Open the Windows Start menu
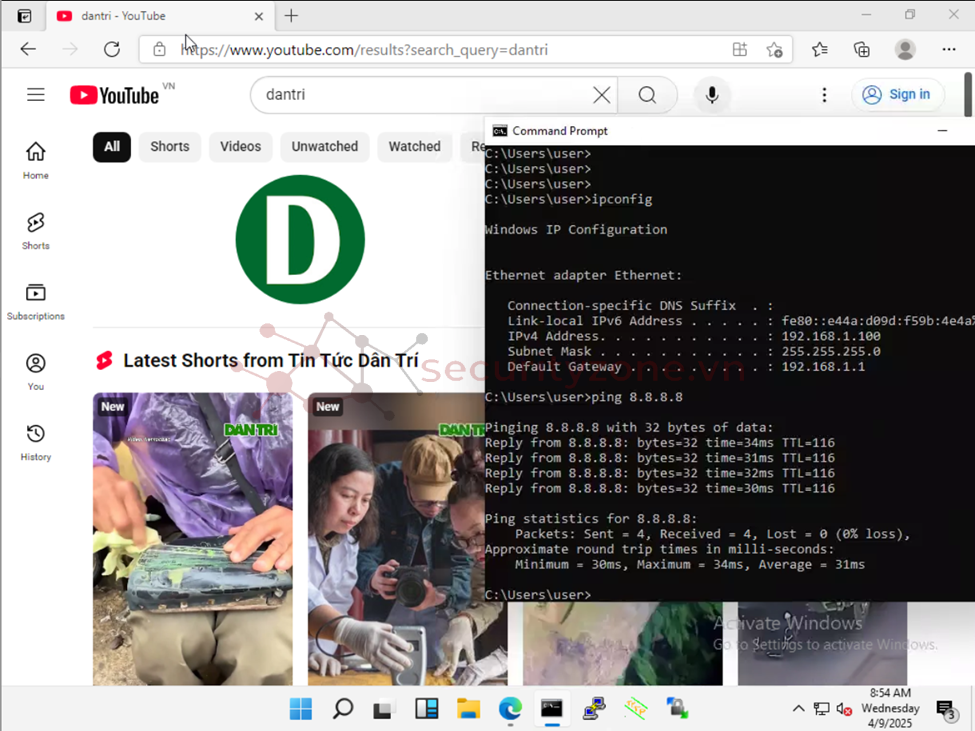 pyautogui.click(x=301, y=708)
